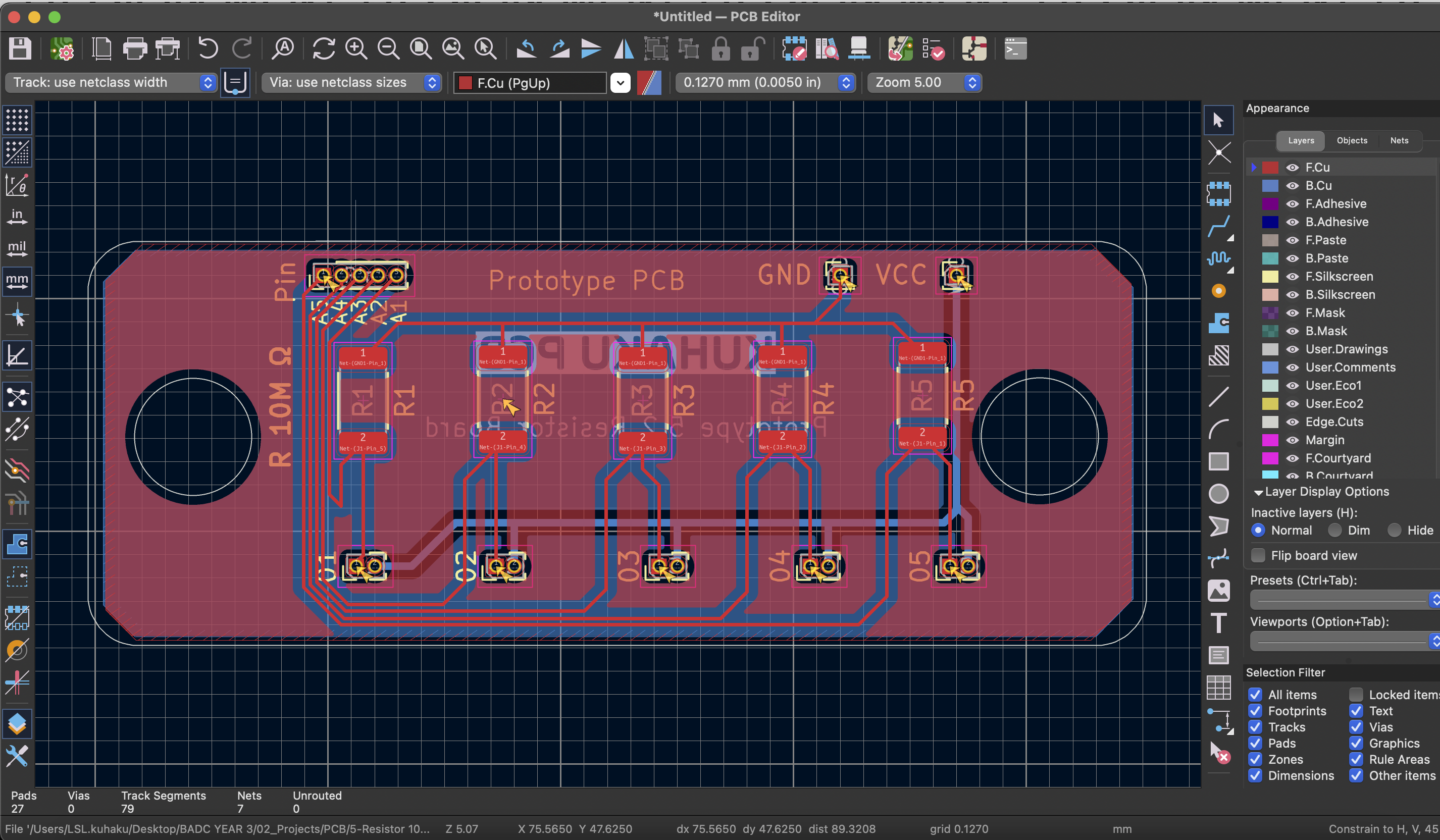Select the Add Text tool
This screenshot has width=1440, height=840.
1219,623
